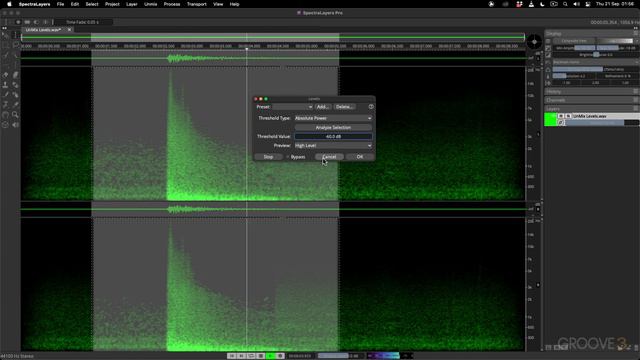Open the File menu

click(x=60, y=4)
